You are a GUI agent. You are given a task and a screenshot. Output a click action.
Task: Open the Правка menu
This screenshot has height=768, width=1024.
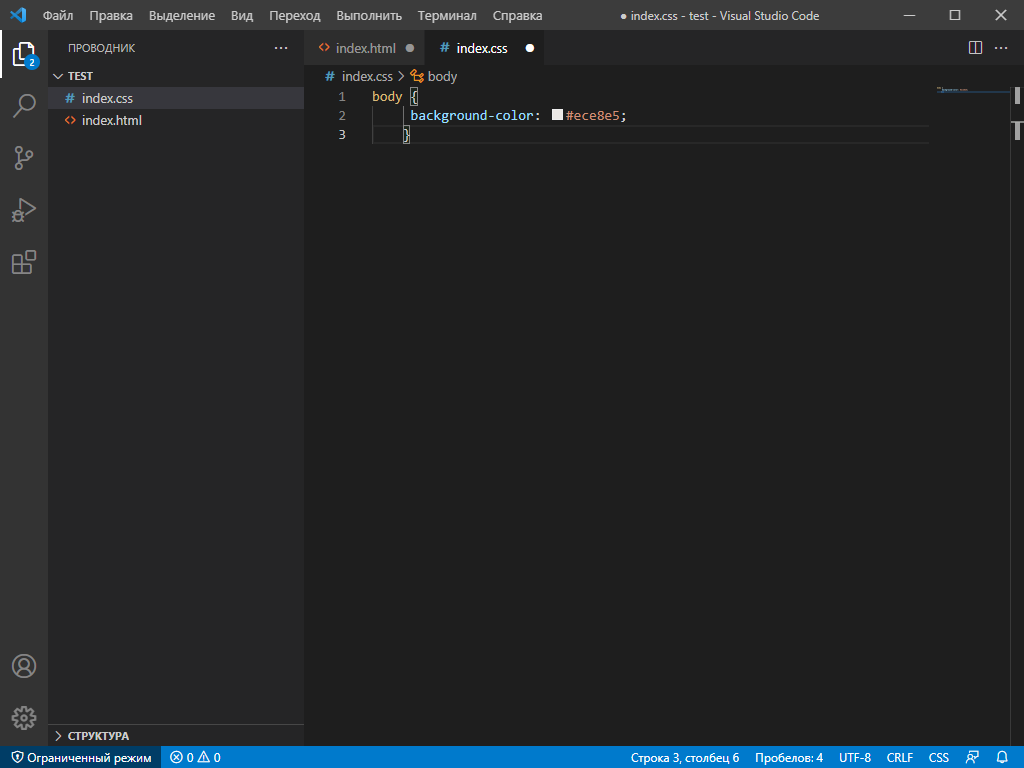(x=111, y=16)
